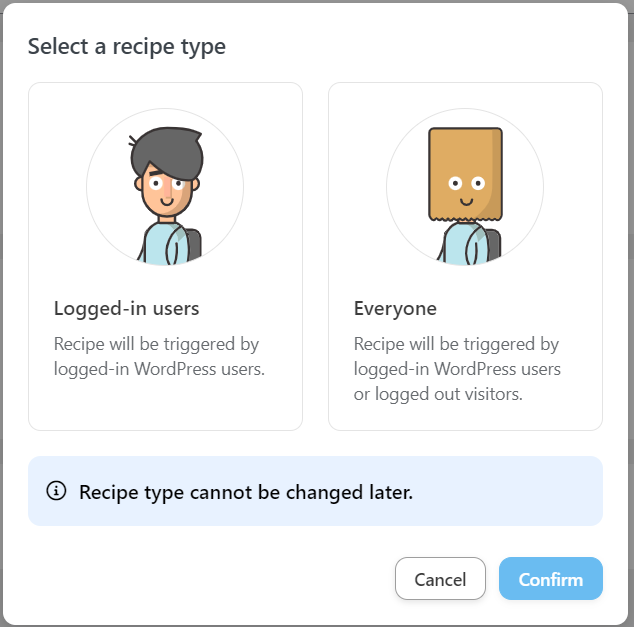Click the logged-in user avatar illustration
This screenshot has width=634, height=627.
click(165, 188)
